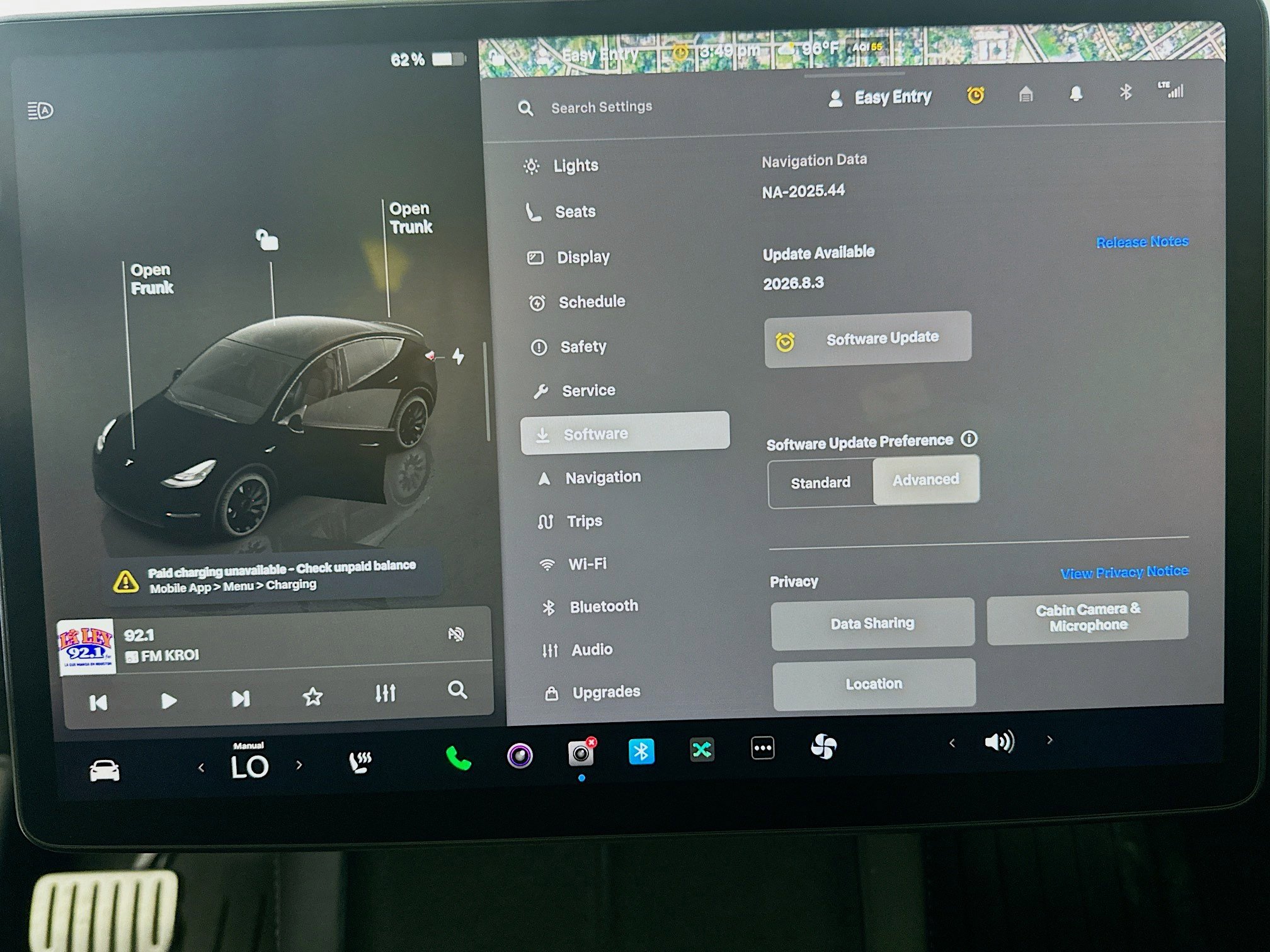The width and height of the screenshot is (1270, 952).
Task: Tap the Search Settings field
Action: [602, 107]
